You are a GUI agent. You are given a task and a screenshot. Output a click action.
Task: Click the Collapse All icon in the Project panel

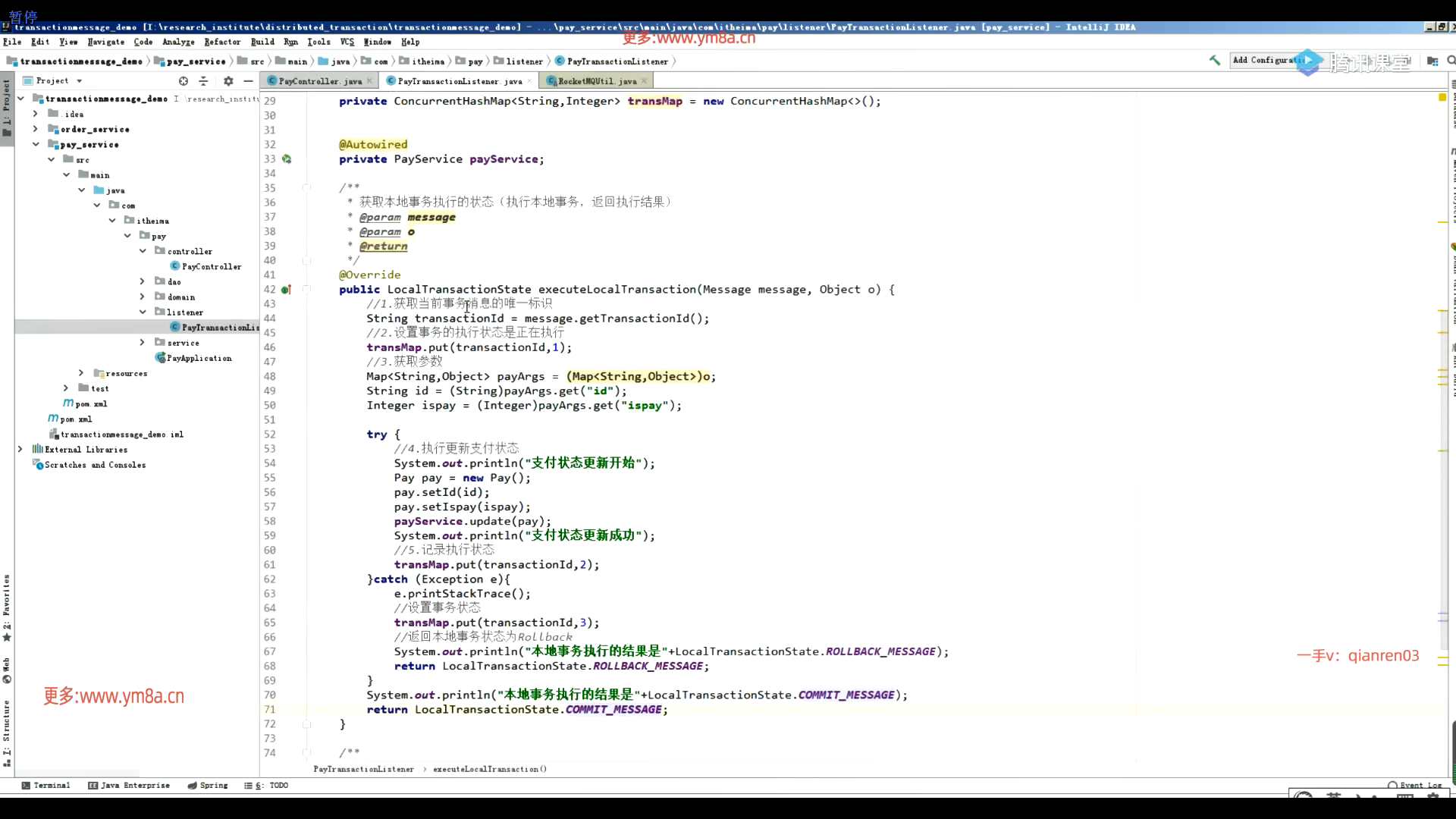click(x=203, y=80)
